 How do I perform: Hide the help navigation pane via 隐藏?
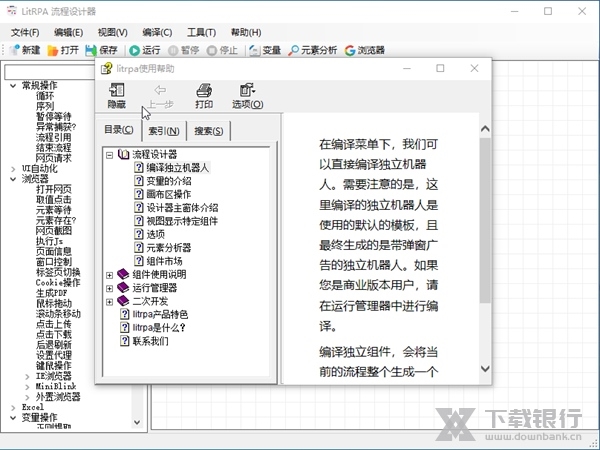coord(117,96)
